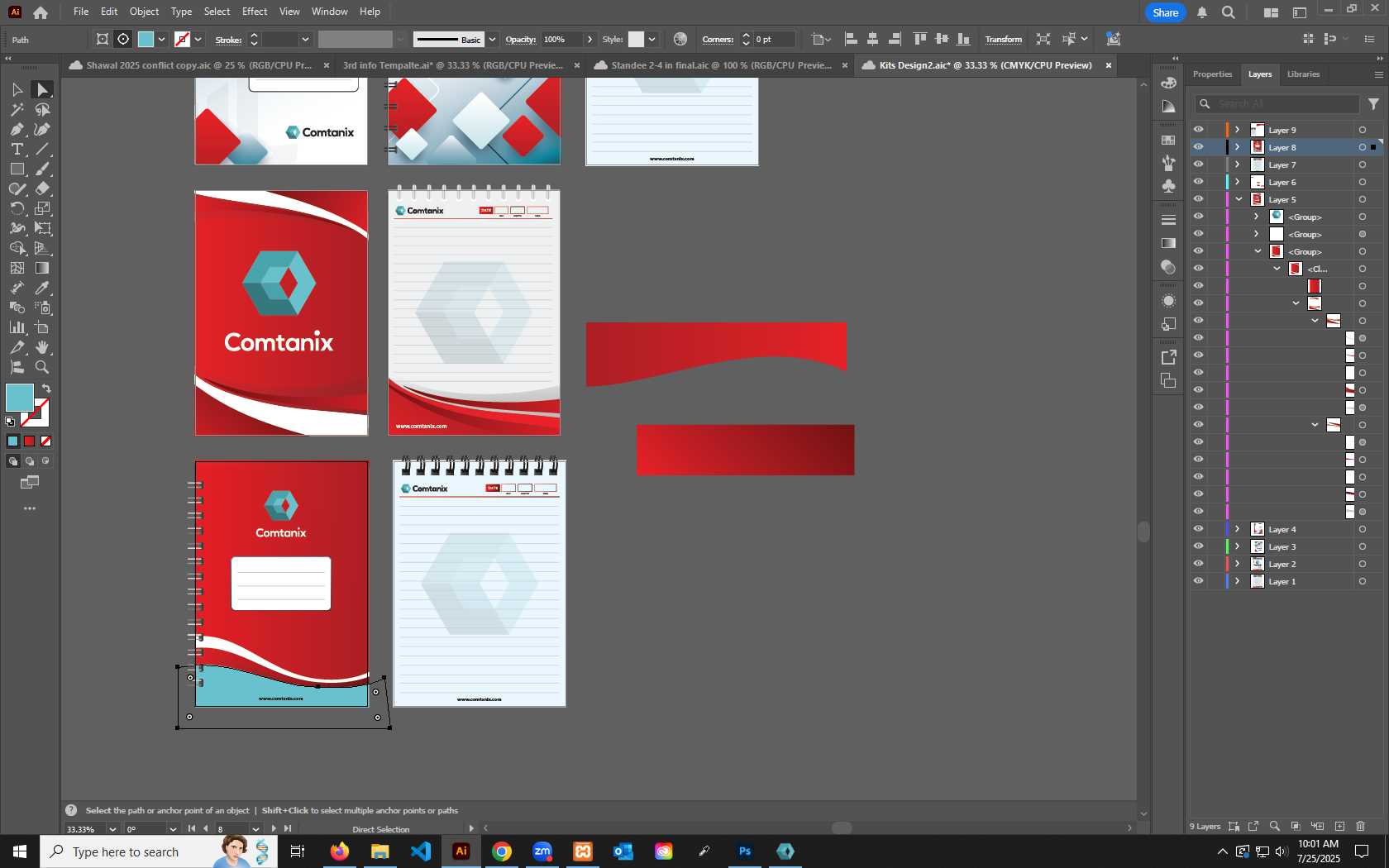Select the Eyedropper tool
Image resolution: width=1389 pixels, height=868 pixels.
pyautogui.click(x=42, y=288)
